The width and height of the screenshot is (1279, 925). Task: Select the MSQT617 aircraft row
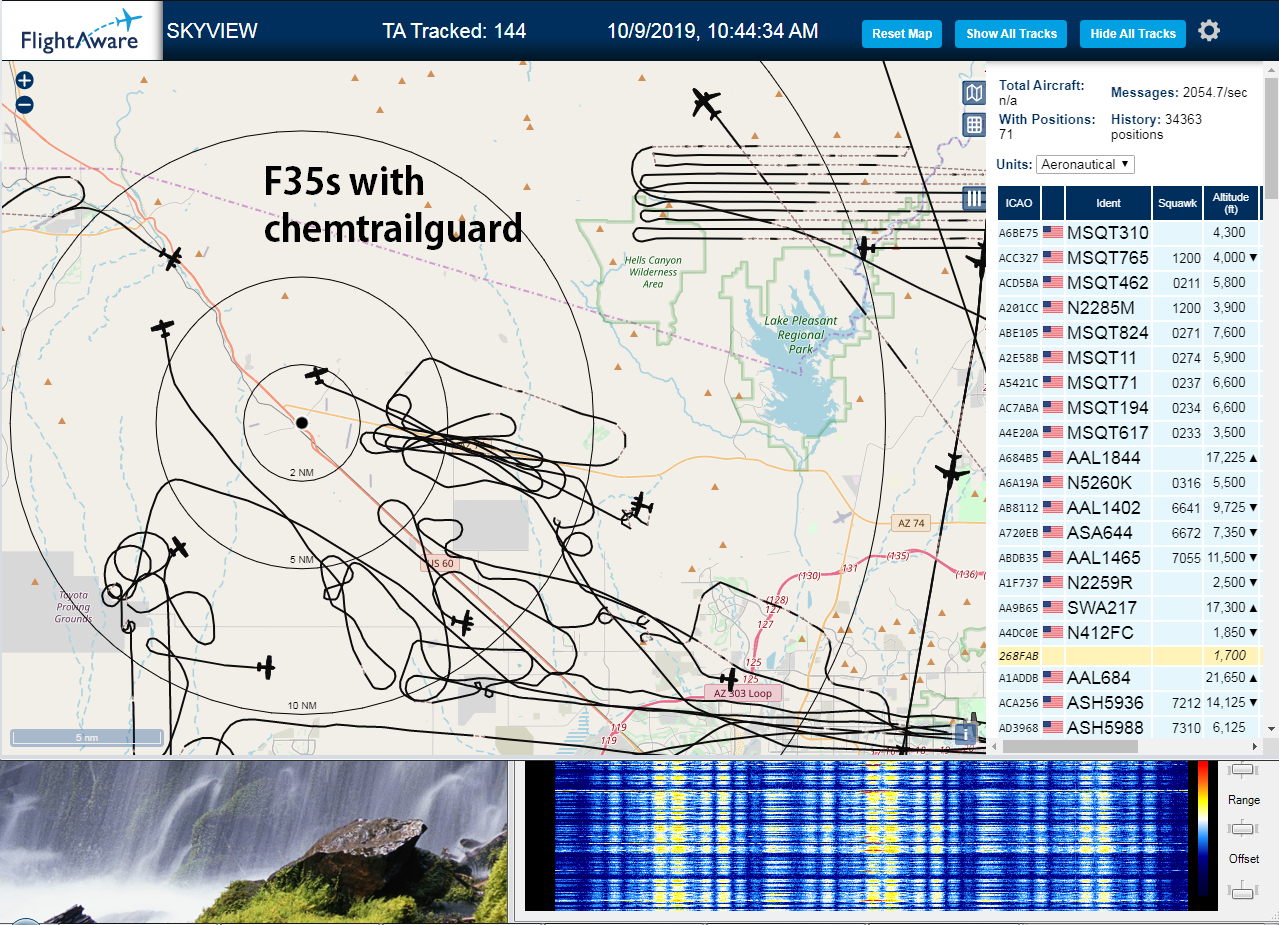pos(1129,432)
